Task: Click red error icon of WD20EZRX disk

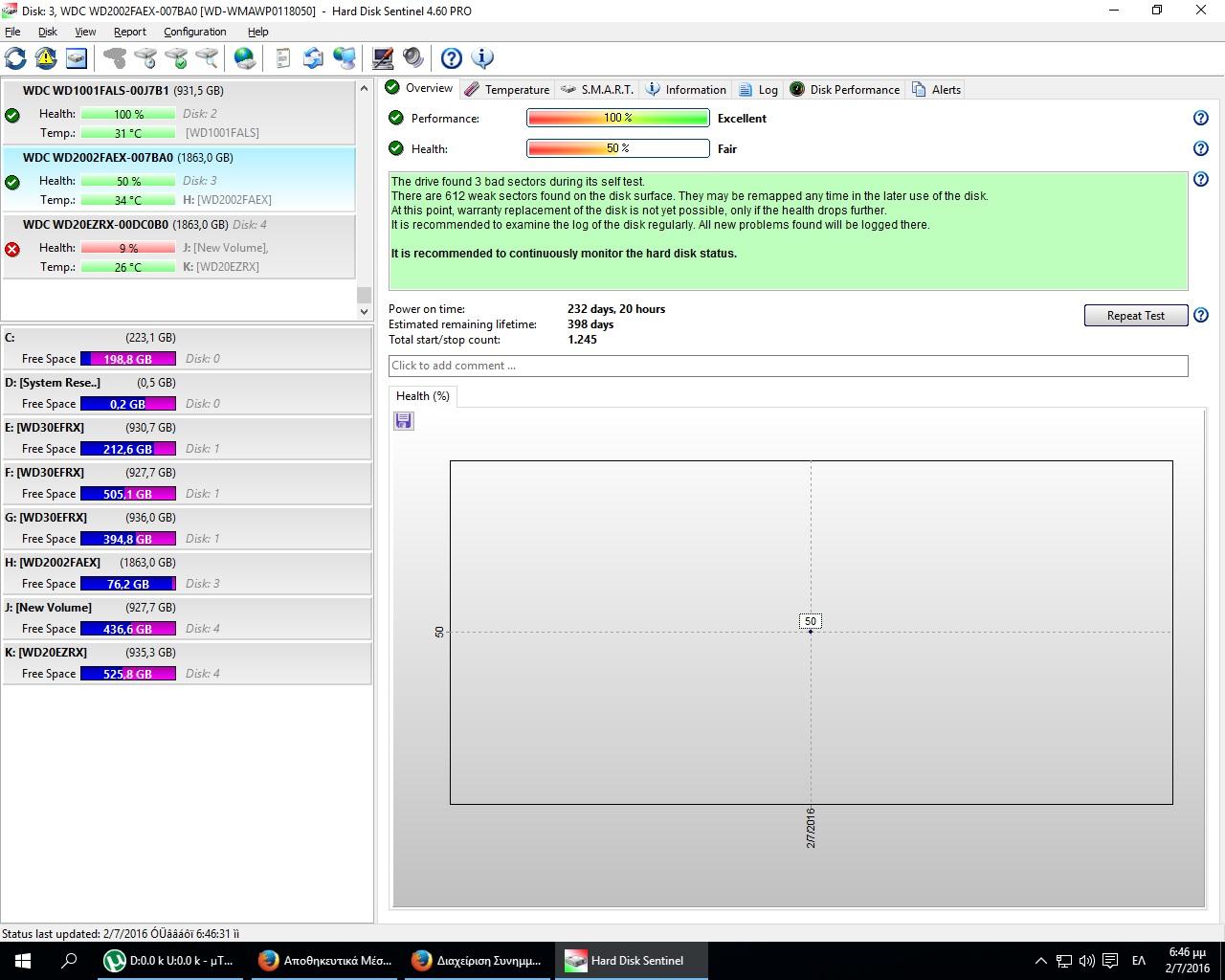Action: pyautogui.click(x=12, y=249)
